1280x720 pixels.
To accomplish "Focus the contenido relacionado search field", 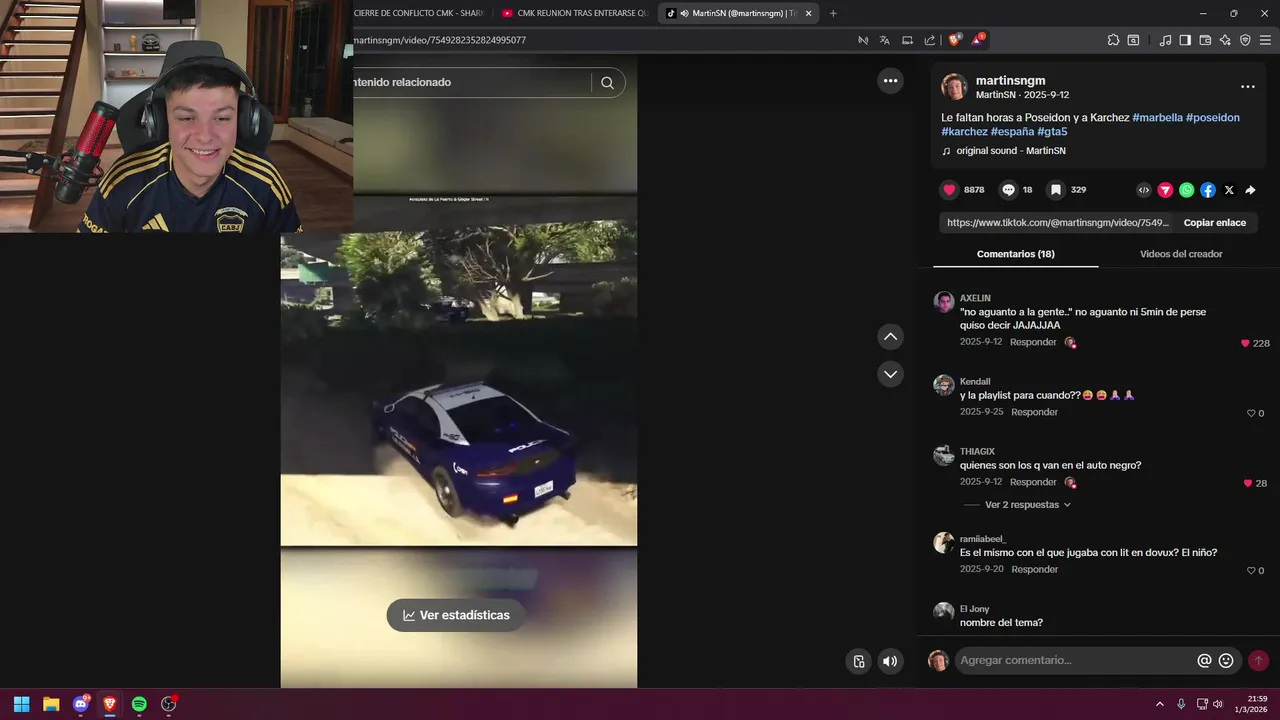I will click(x=470, y=83).
